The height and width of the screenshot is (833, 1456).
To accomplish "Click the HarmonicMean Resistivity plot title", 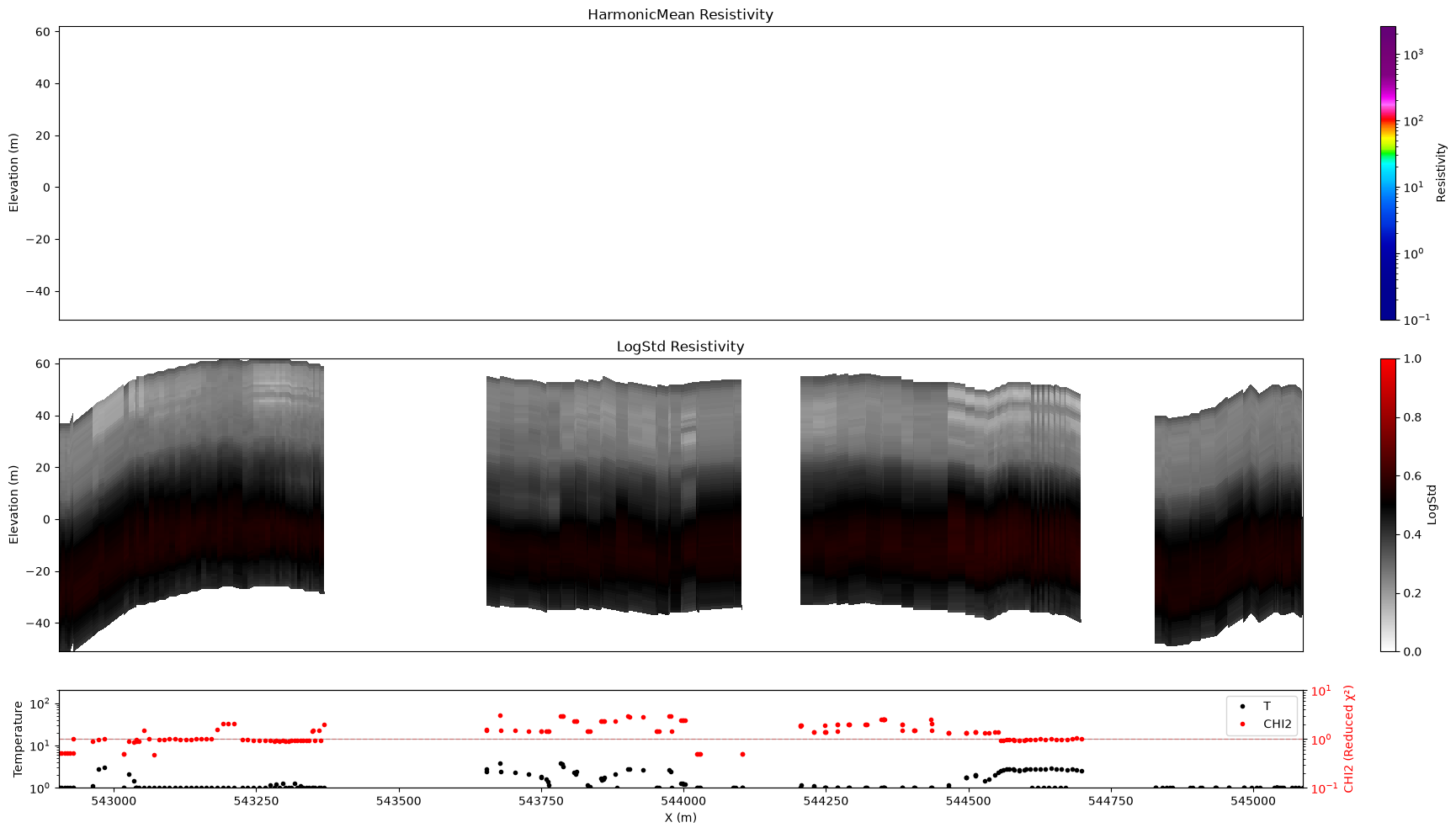I will pyautogui.click(x=680, y=14).
